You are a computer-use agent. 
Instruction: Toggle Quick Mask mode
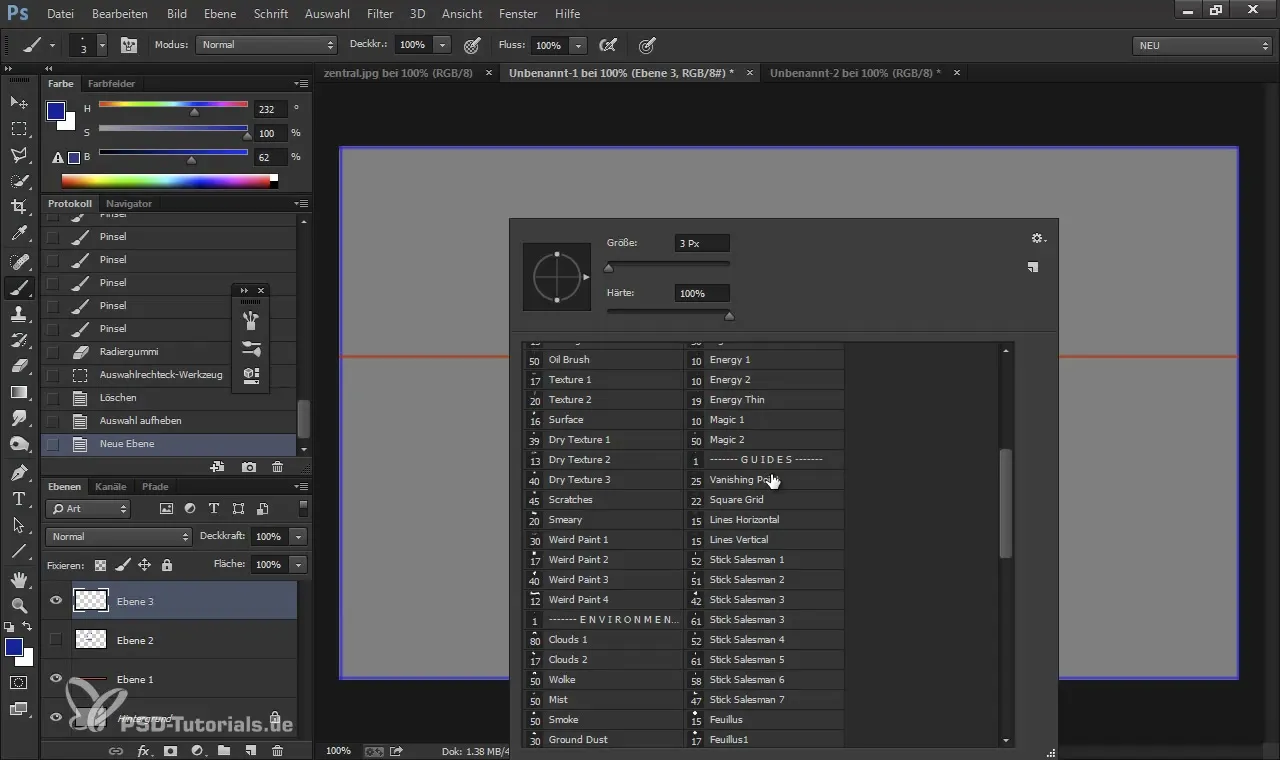[19, 683]
